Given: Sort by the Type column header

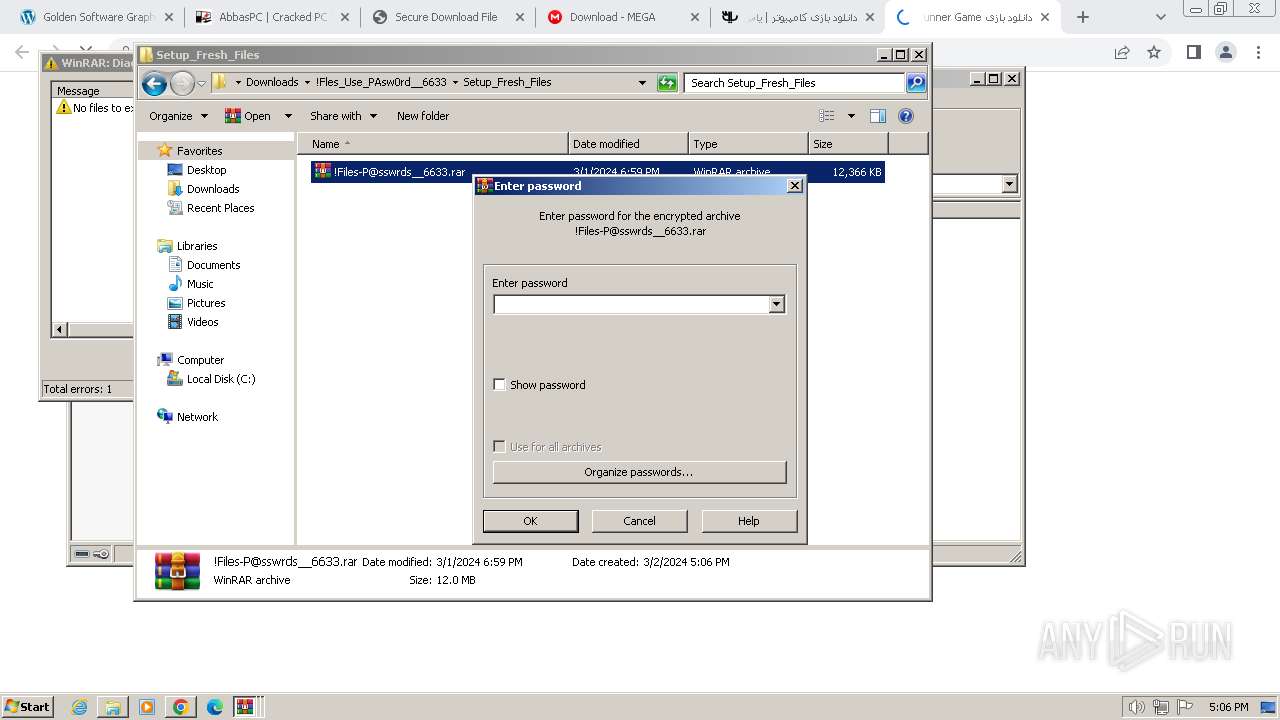Looking at the screenshot, I should coord(748,144).
